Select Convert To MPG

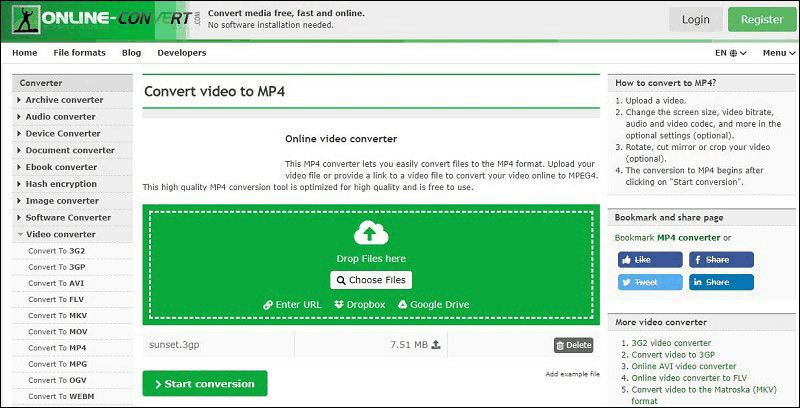pos(58,364)
